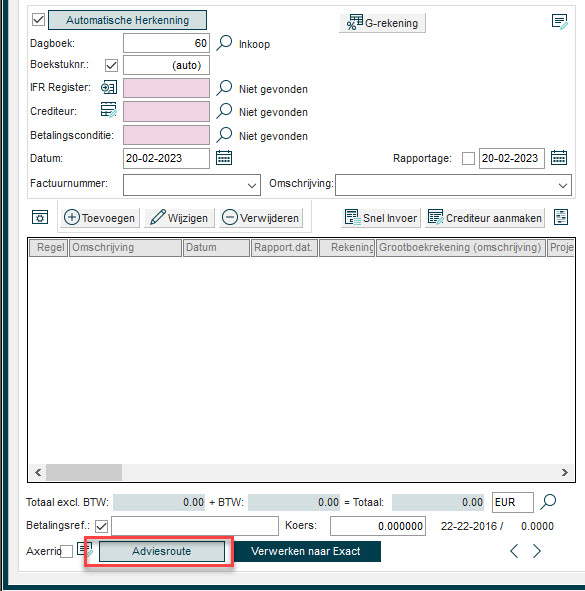Image resolution: width=585 pixels, height=591 pixels.
Task: Expand the Factuurnummer dropdown
Action: [x=252, y=185]
